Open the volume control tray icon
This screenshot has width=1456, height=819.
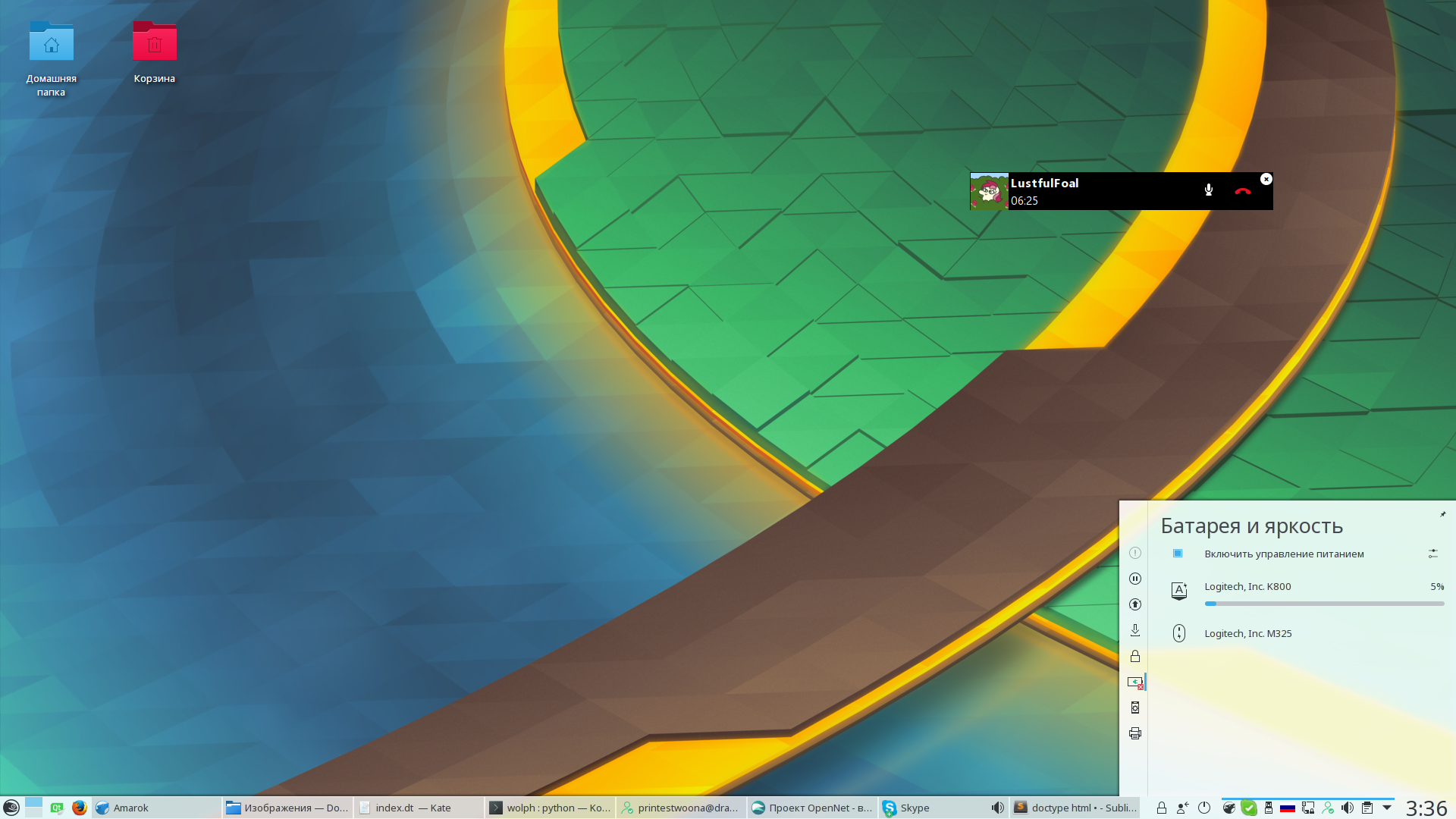(x=1347, y=808)
